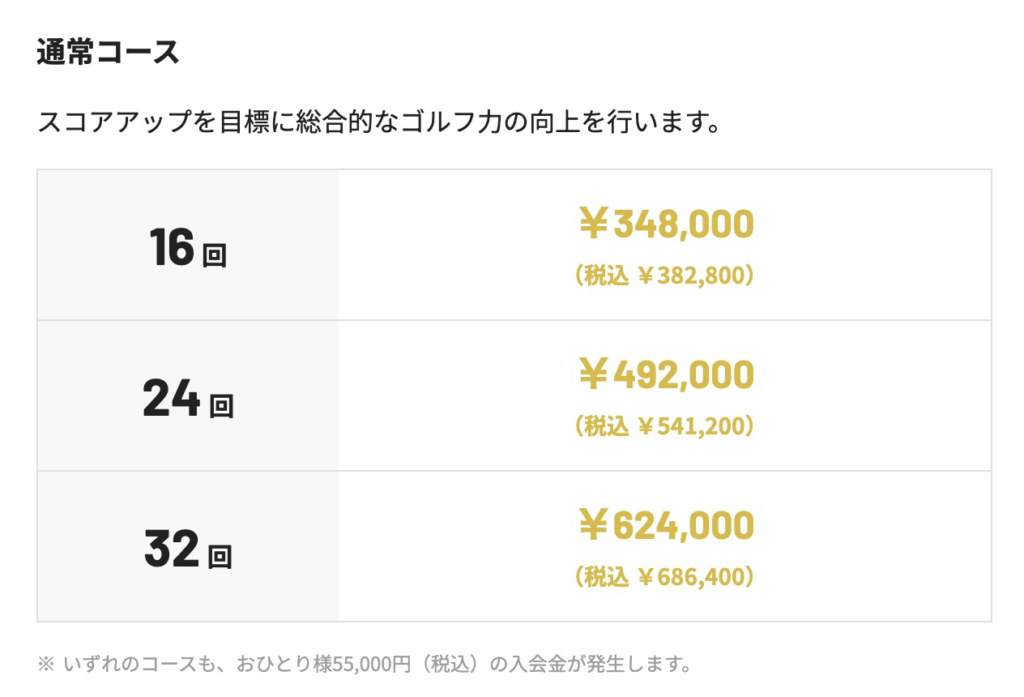Select the 16回 plan cell
1024x697 pixels.
click(188, 246)
